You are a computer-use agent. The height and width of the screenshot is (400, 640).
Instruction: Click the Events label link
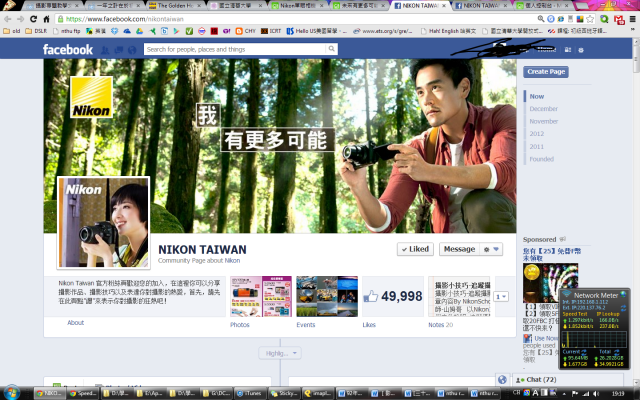coord(306,325)
